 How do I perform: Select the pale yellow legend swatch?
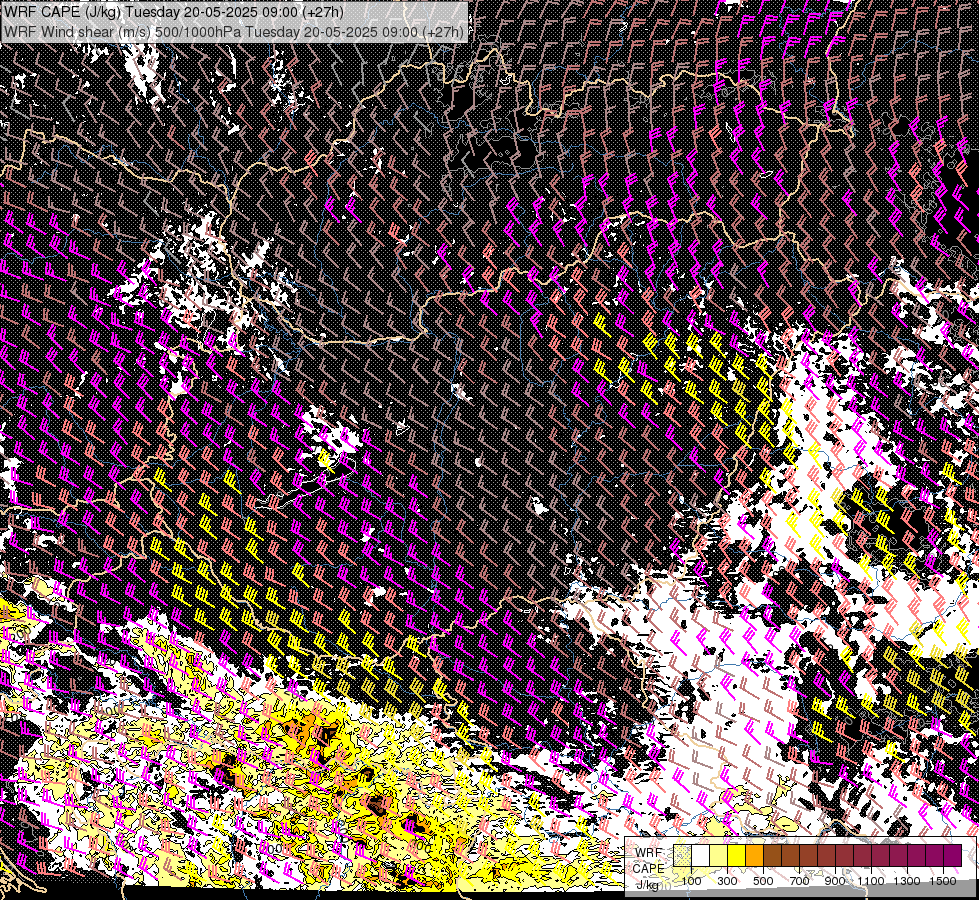point(719,856)
